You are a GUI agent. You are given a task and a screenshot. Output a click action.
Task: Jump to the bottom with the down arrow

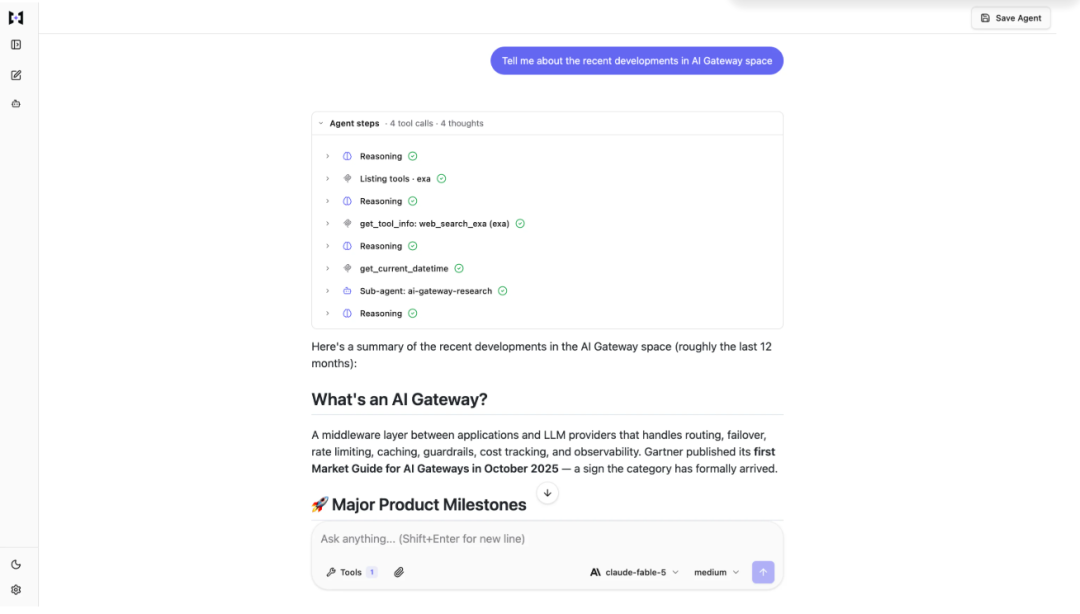click(x=548, y=493)
